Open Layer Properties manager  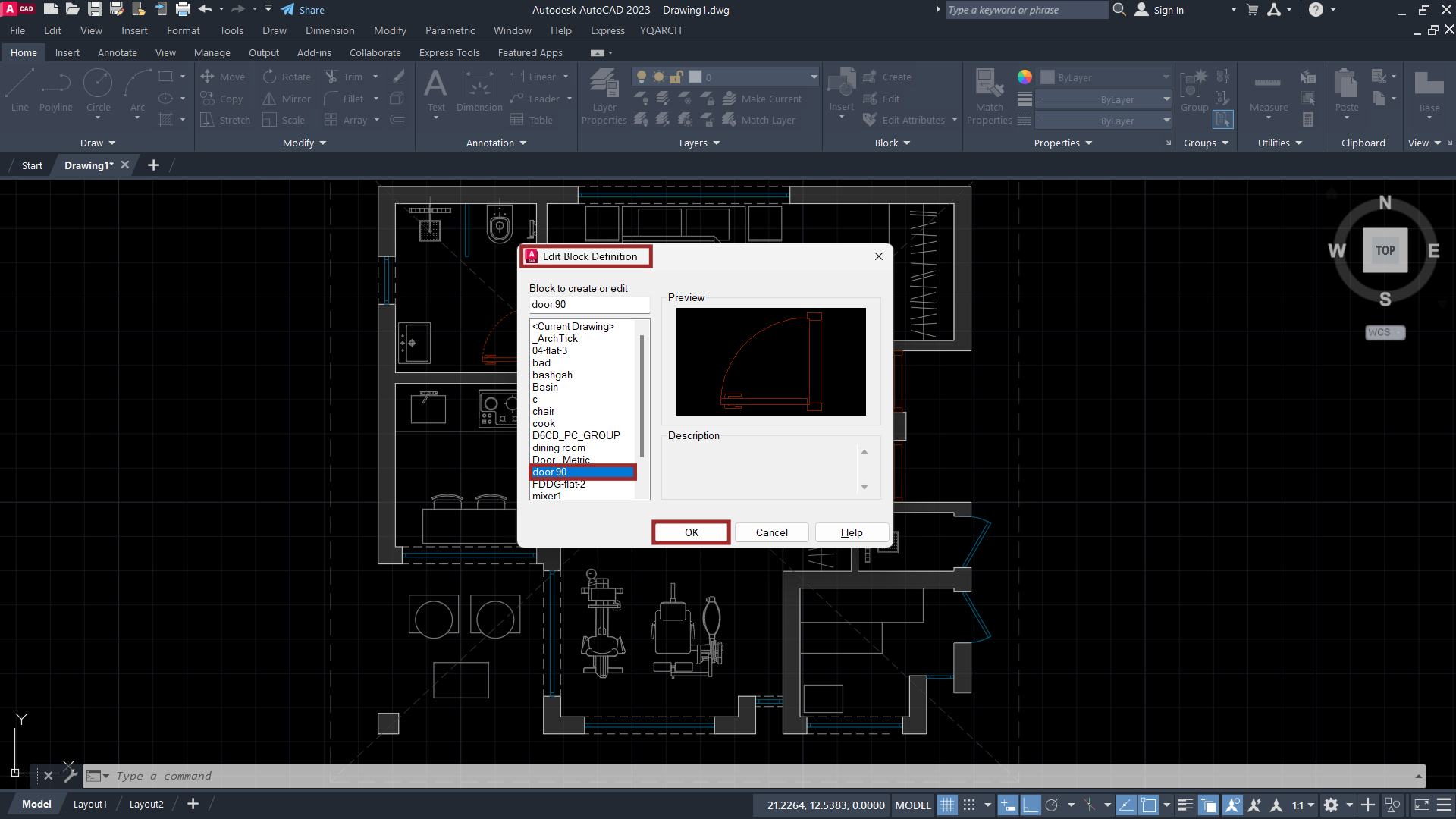pos(604,96)
